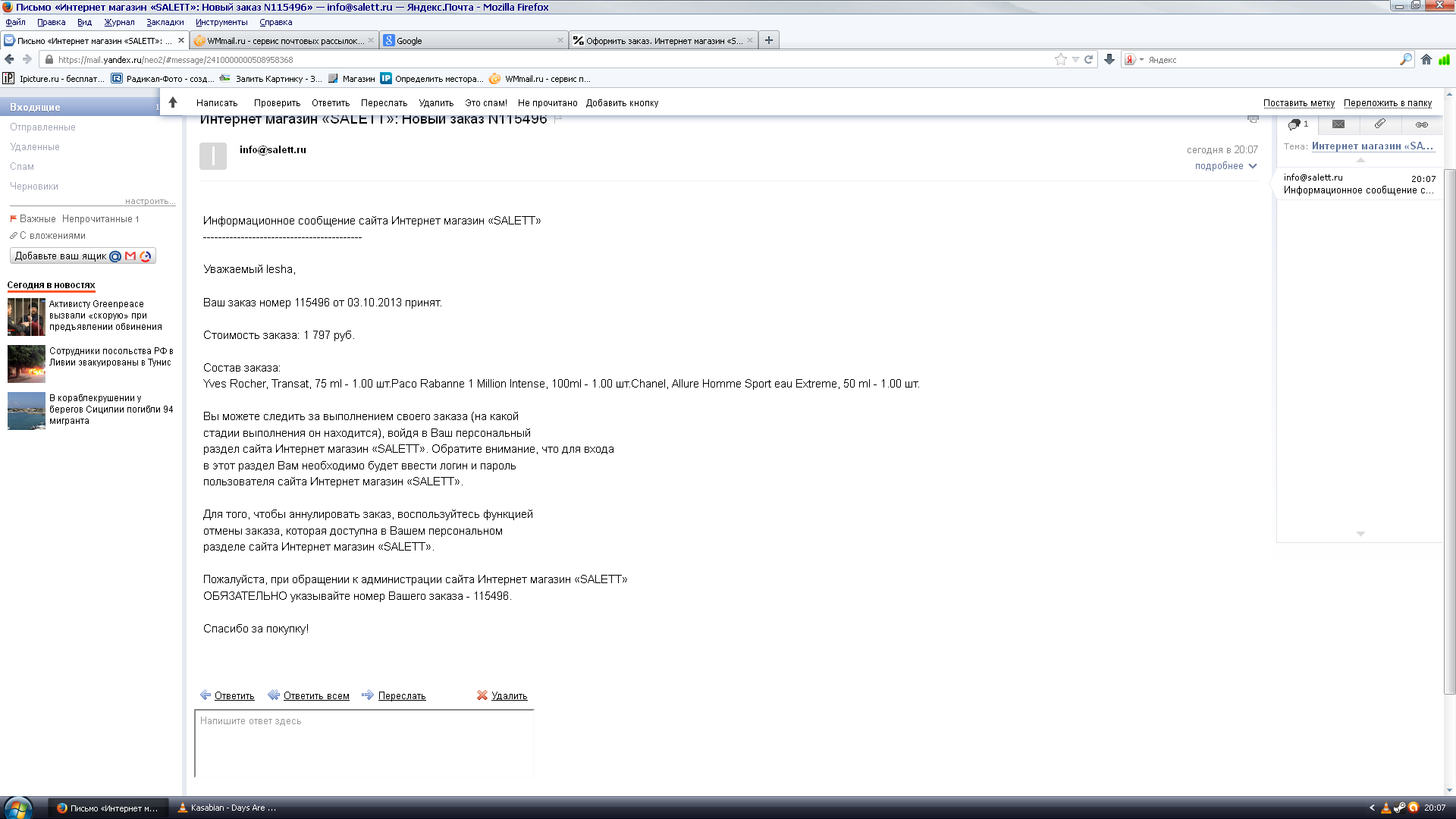Reload the page with the refresh icon
Screen dimensions: 1456x819
coord(1088,59)
